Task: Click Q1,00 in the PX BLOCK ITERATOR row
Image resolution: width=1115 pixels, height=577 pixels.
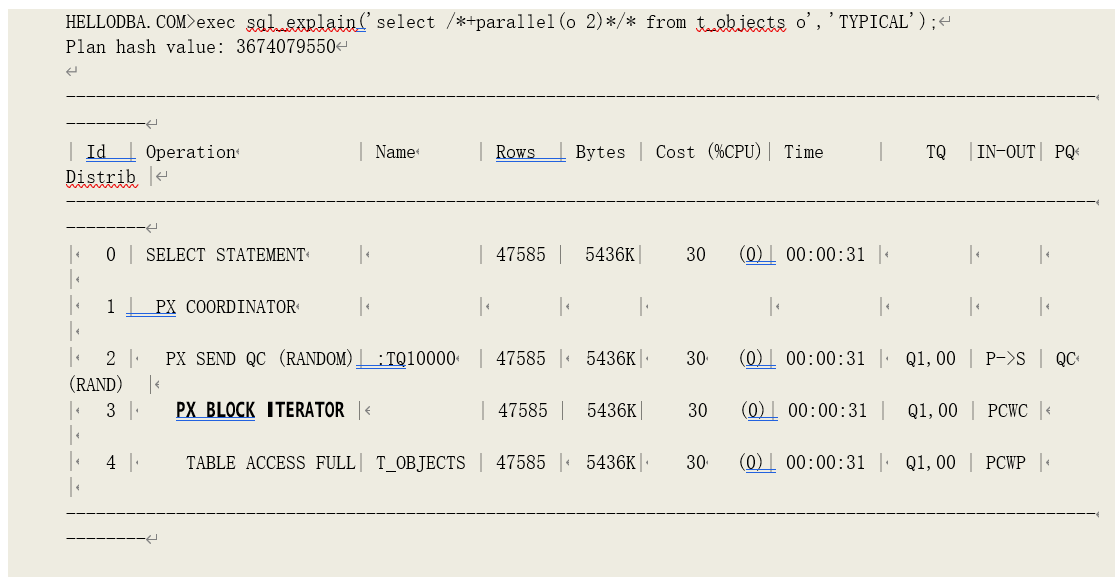Action: (x=932, y=411)
